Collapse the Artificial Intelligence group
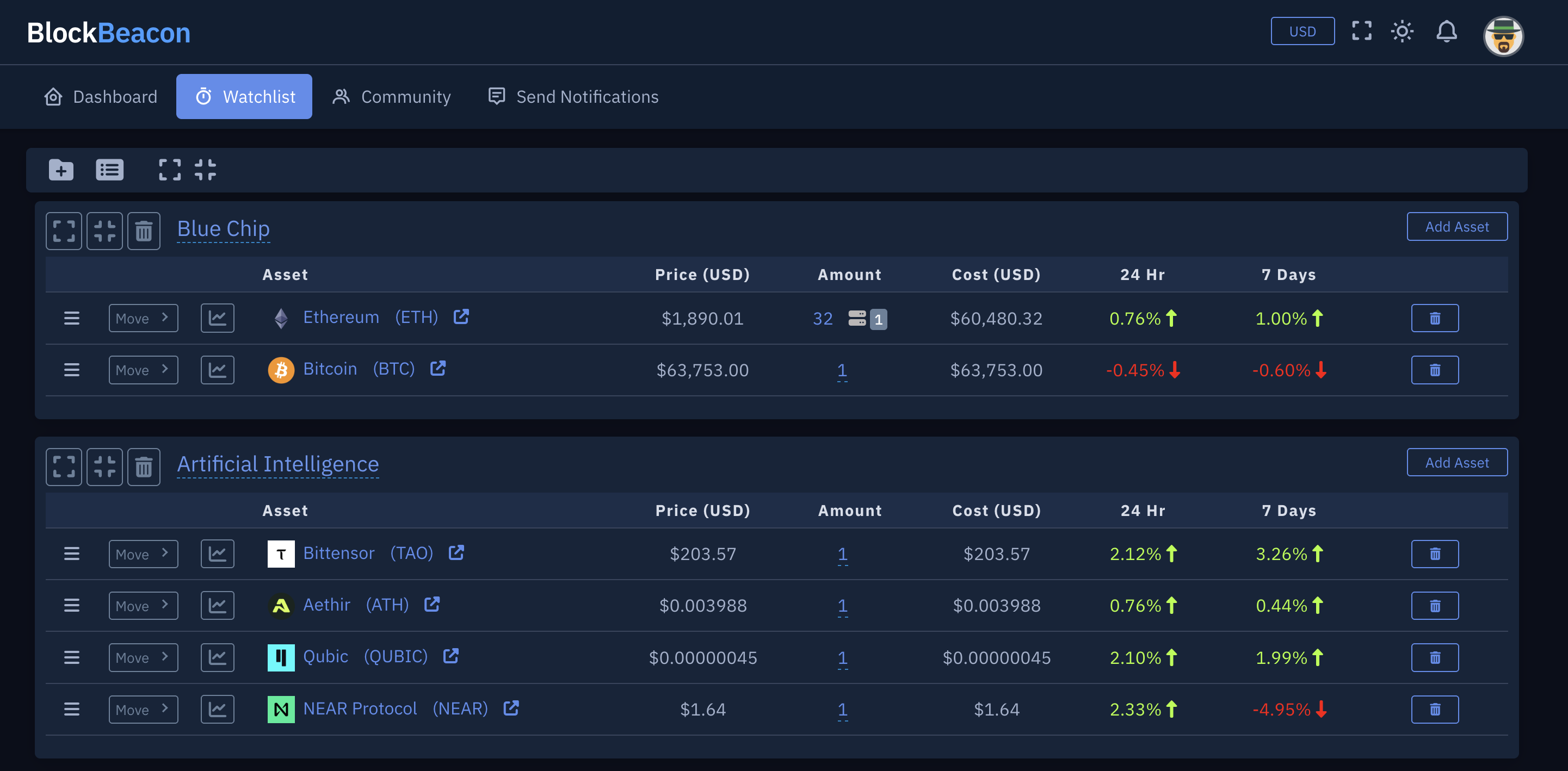 coord(104,468)
